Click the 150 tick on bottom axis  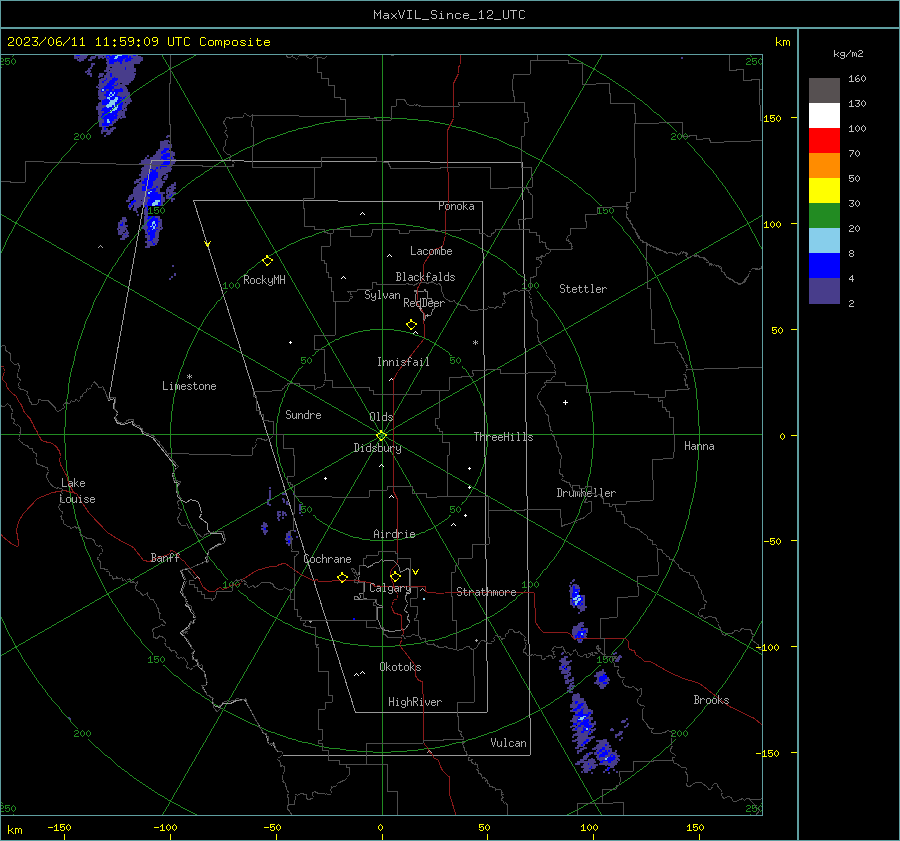(x=695, y=827)
